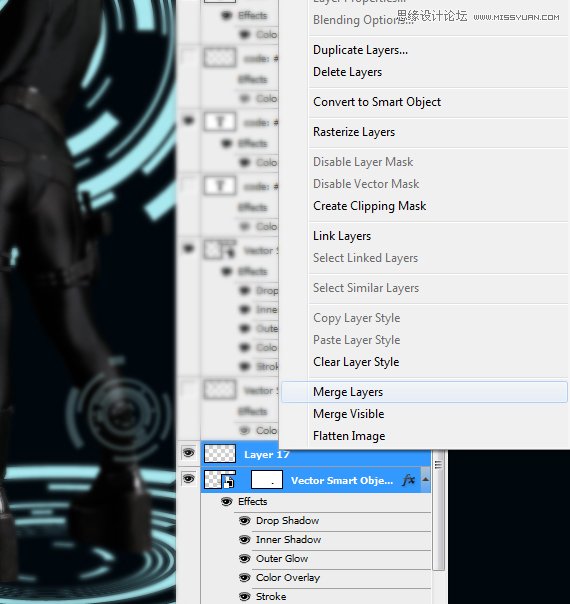Image resolution: width=570 pixels, height=604 pixels.
Task: Choose Clear Layer Style
Action: (356, 362)
